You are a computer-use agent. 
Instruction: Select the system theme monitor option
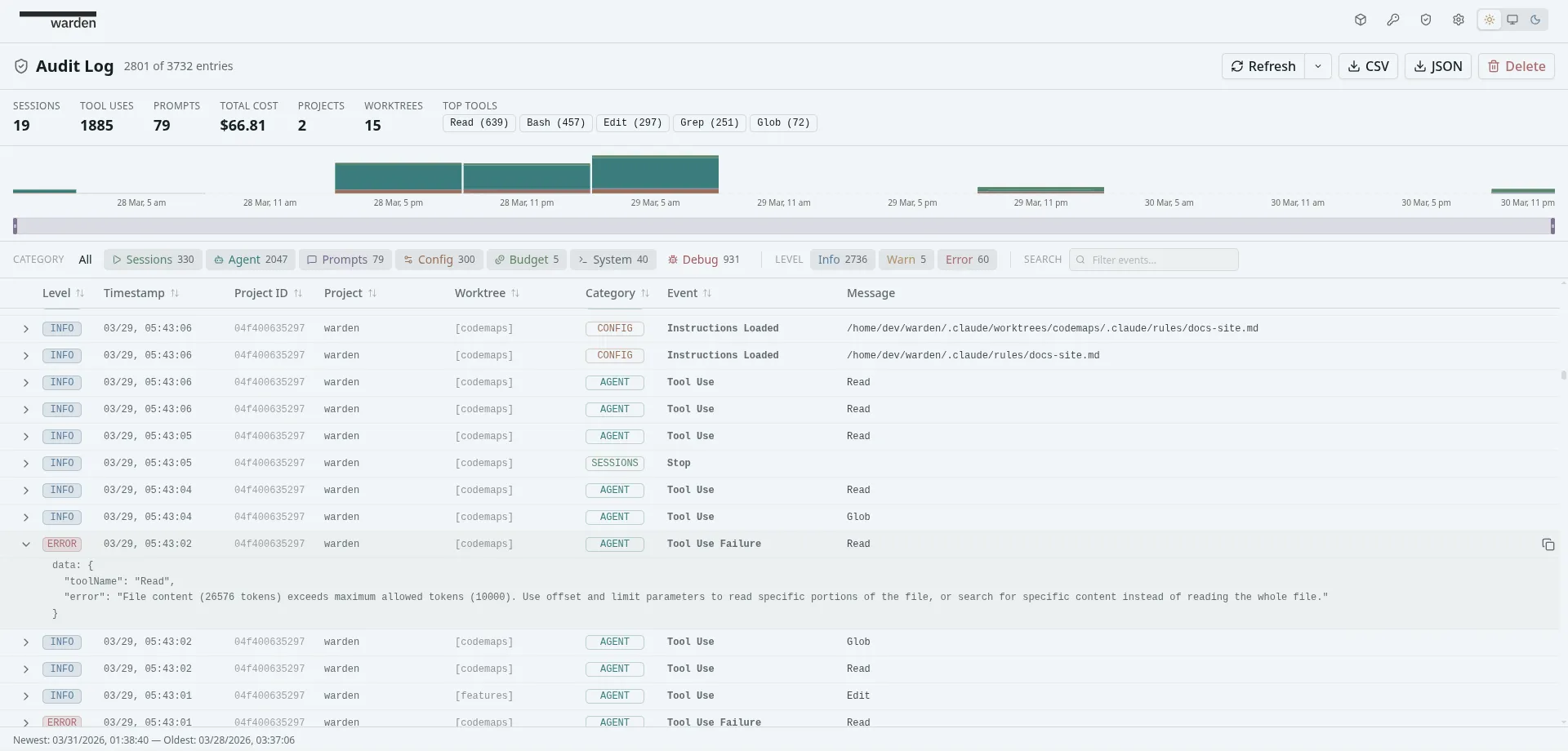[x=1512, y=20]
